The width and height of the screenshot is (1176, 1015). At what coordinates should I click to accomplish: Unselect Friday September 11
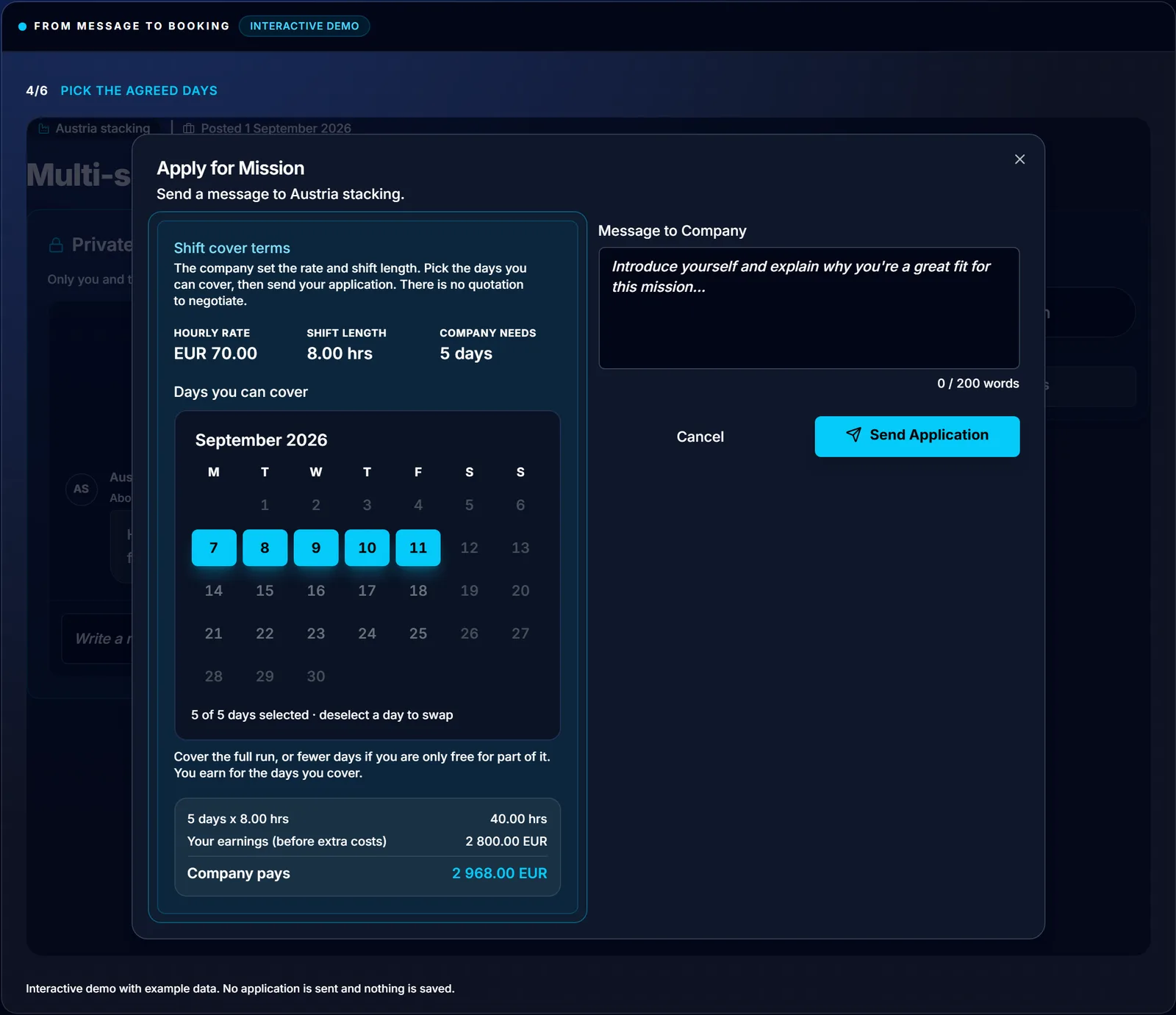tap(418, 548)
